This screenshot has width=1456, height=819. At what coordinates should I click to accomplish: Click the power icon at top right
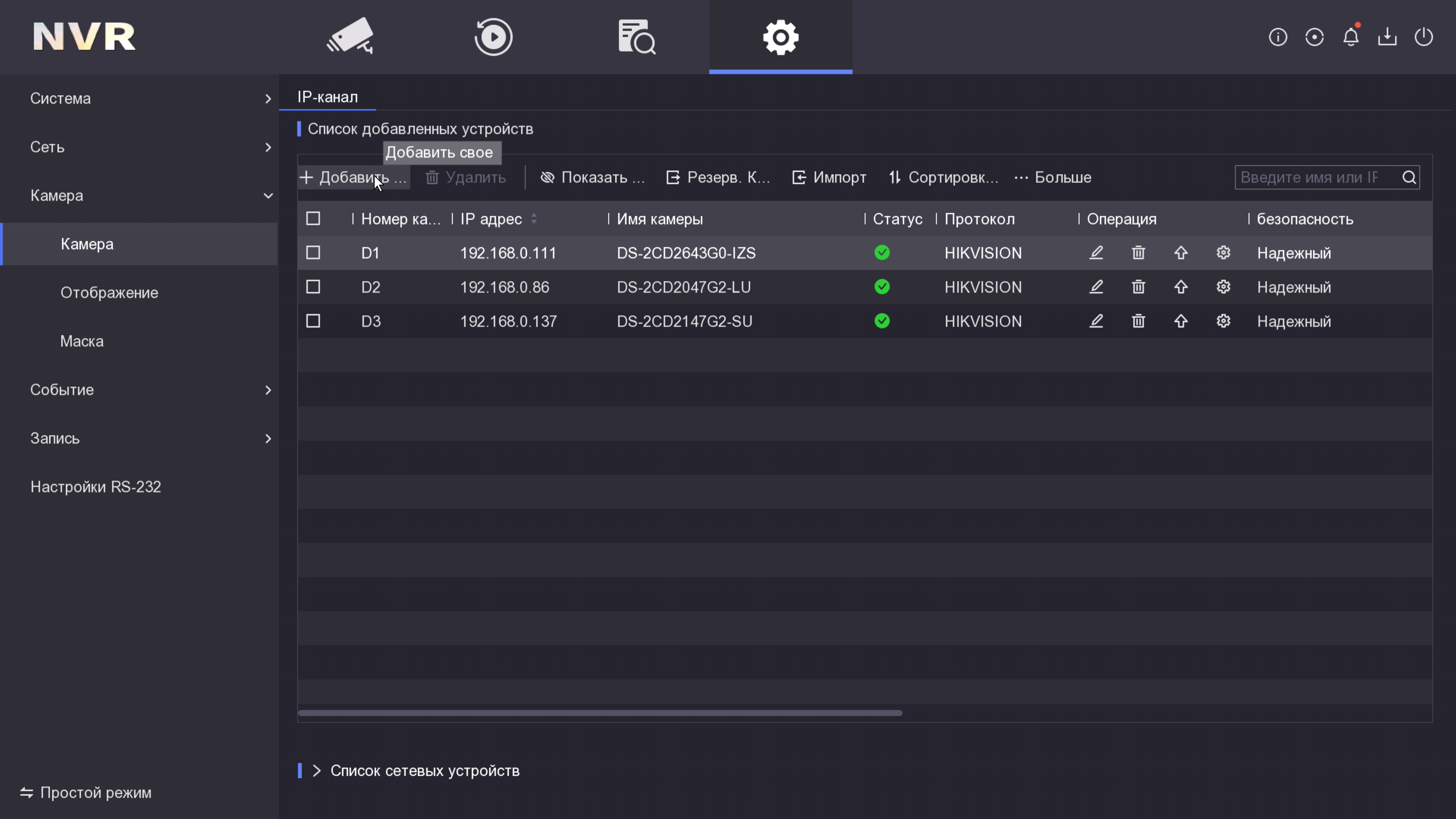coord(1423,37)
